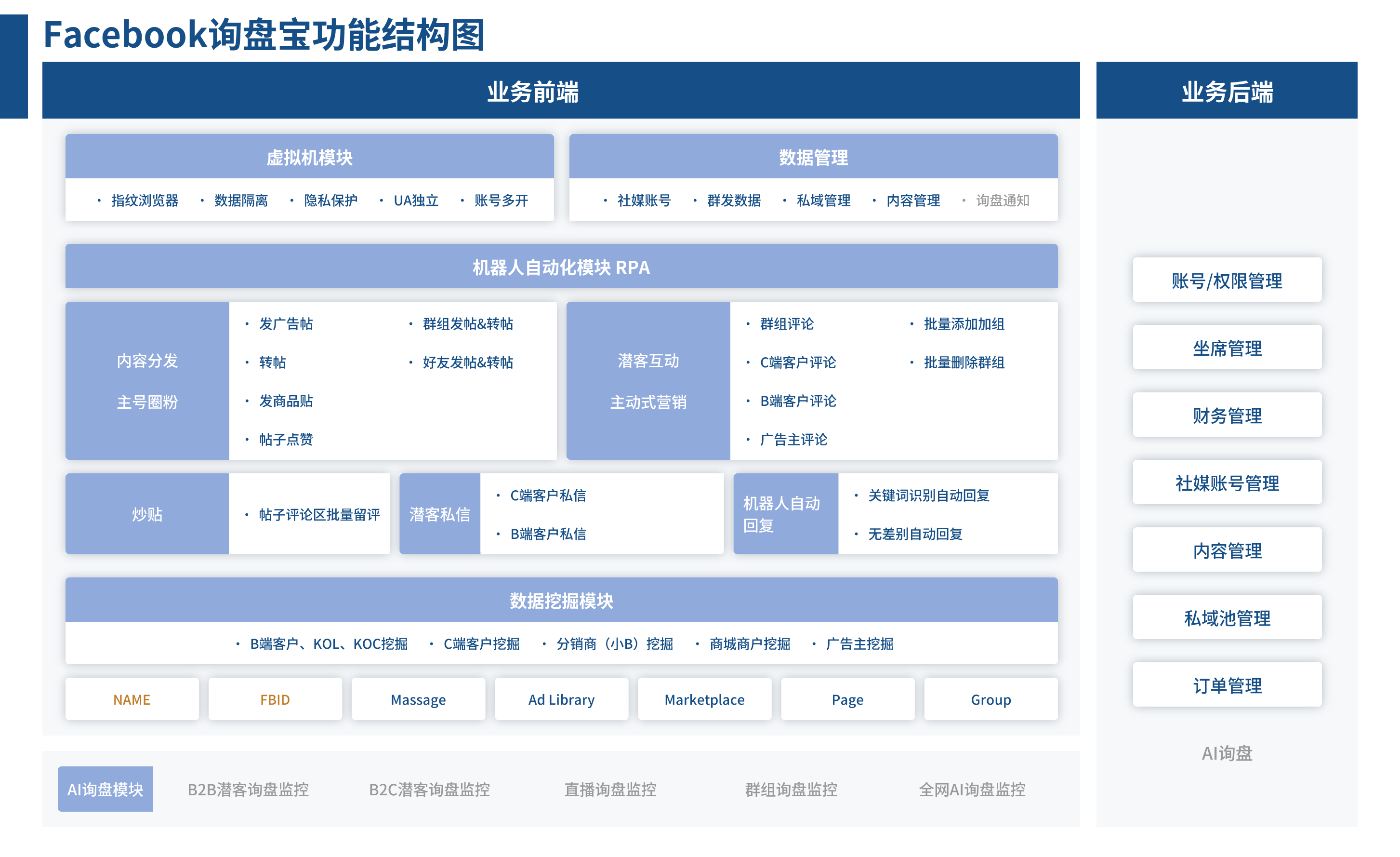Open 直播询盘监控 tab
Viewport: 1400px width, 857px height.
(x=610, y=790)
